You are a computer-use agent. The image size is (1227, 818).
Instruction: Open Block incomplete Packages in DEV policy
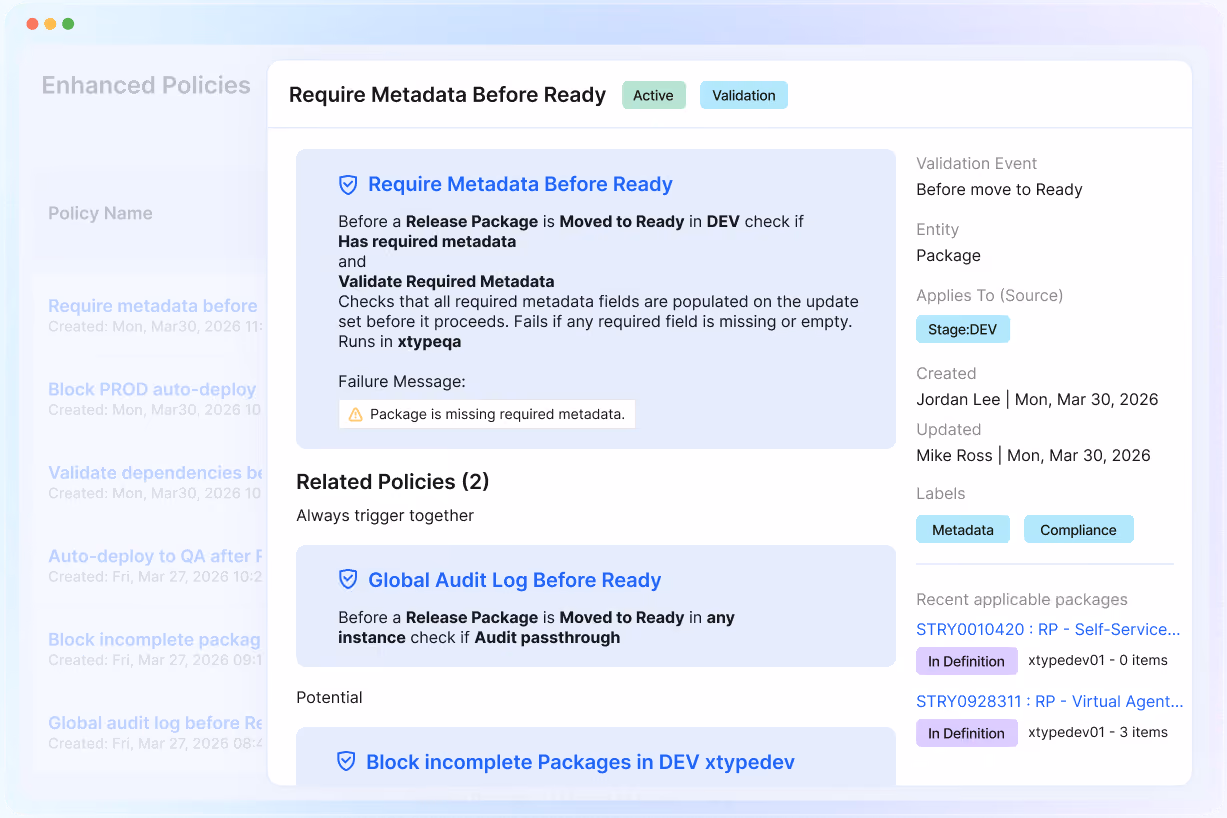580,762
